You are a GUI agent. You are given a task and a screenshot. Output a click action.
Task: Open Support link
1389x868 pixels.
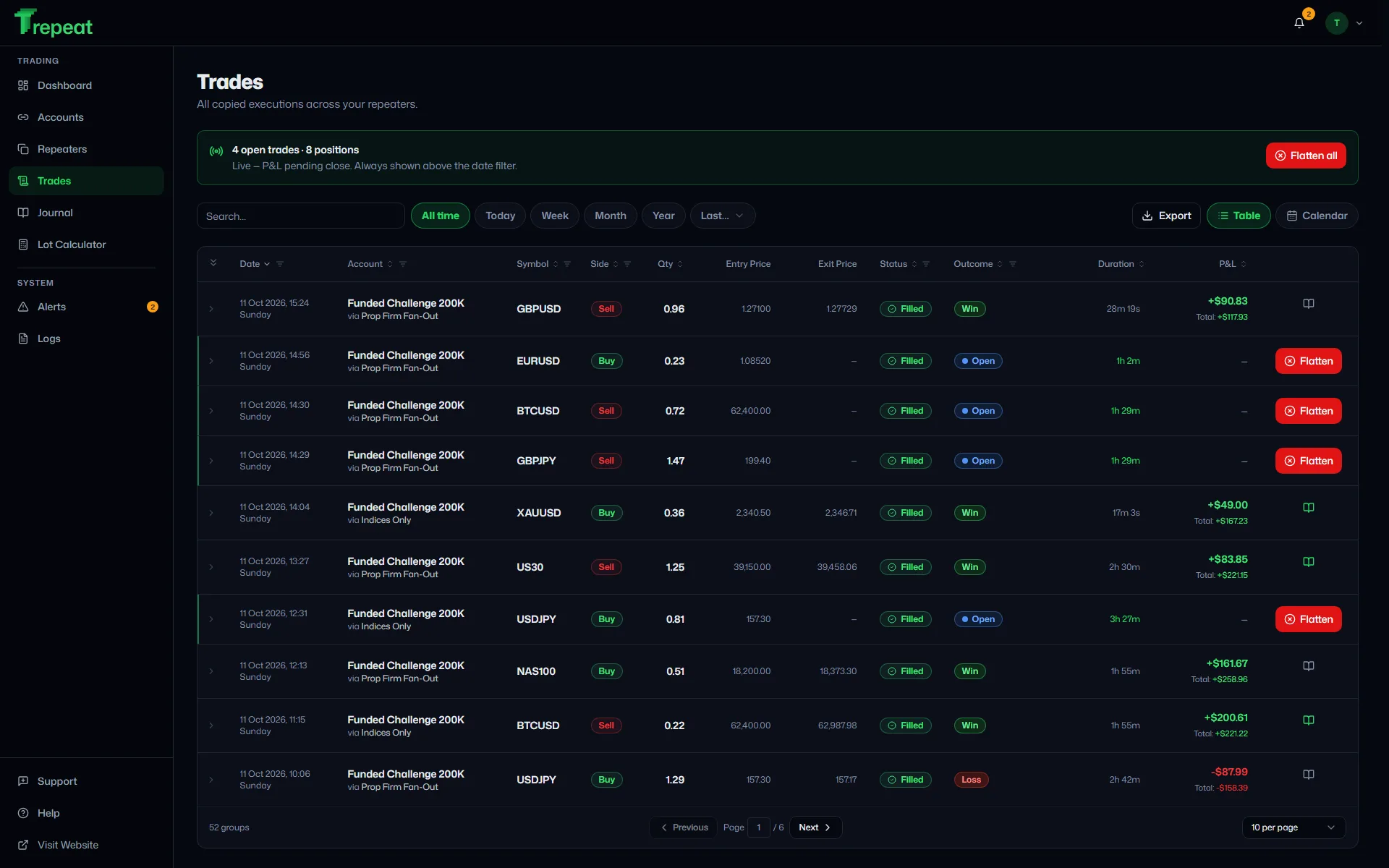click(x=86, y=781)
